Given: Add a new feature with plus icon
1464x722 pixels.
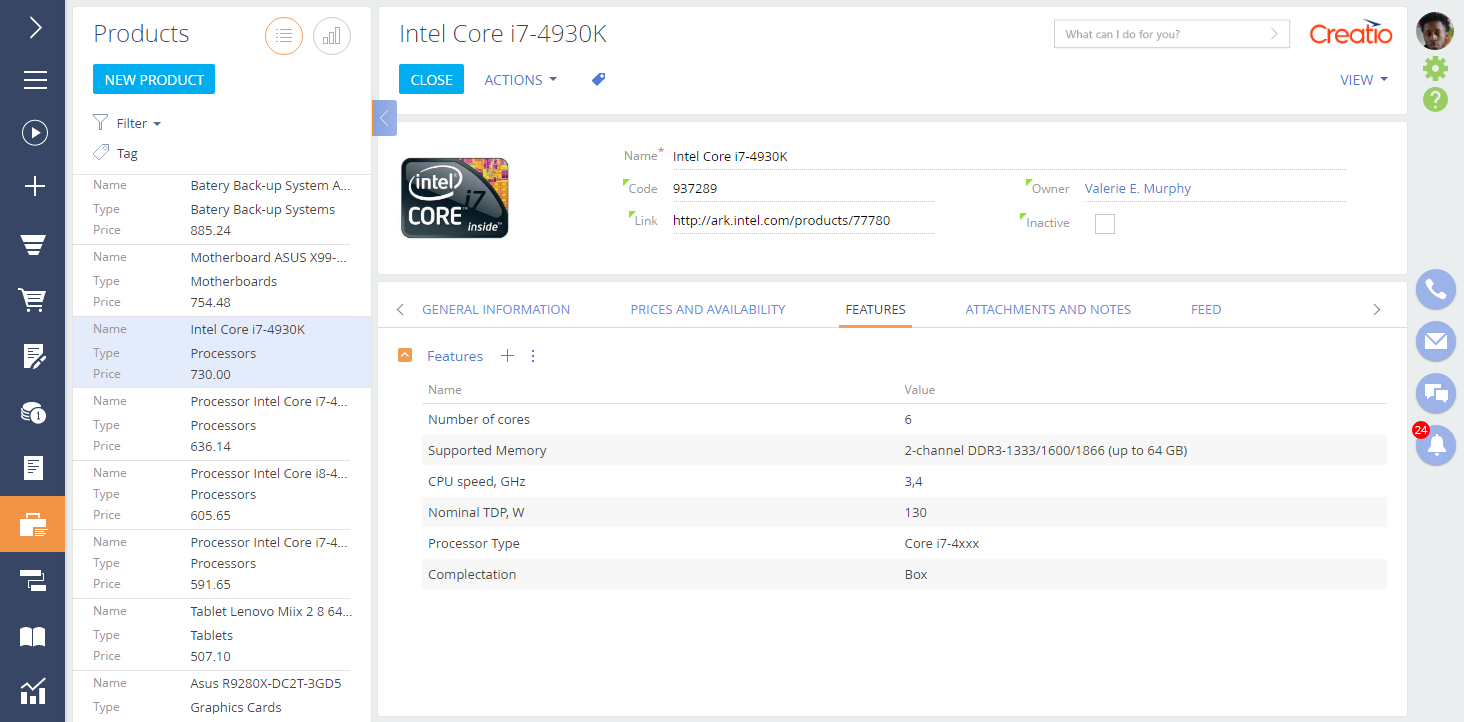Looking at the screenshot, I should [x=507, y=356].
